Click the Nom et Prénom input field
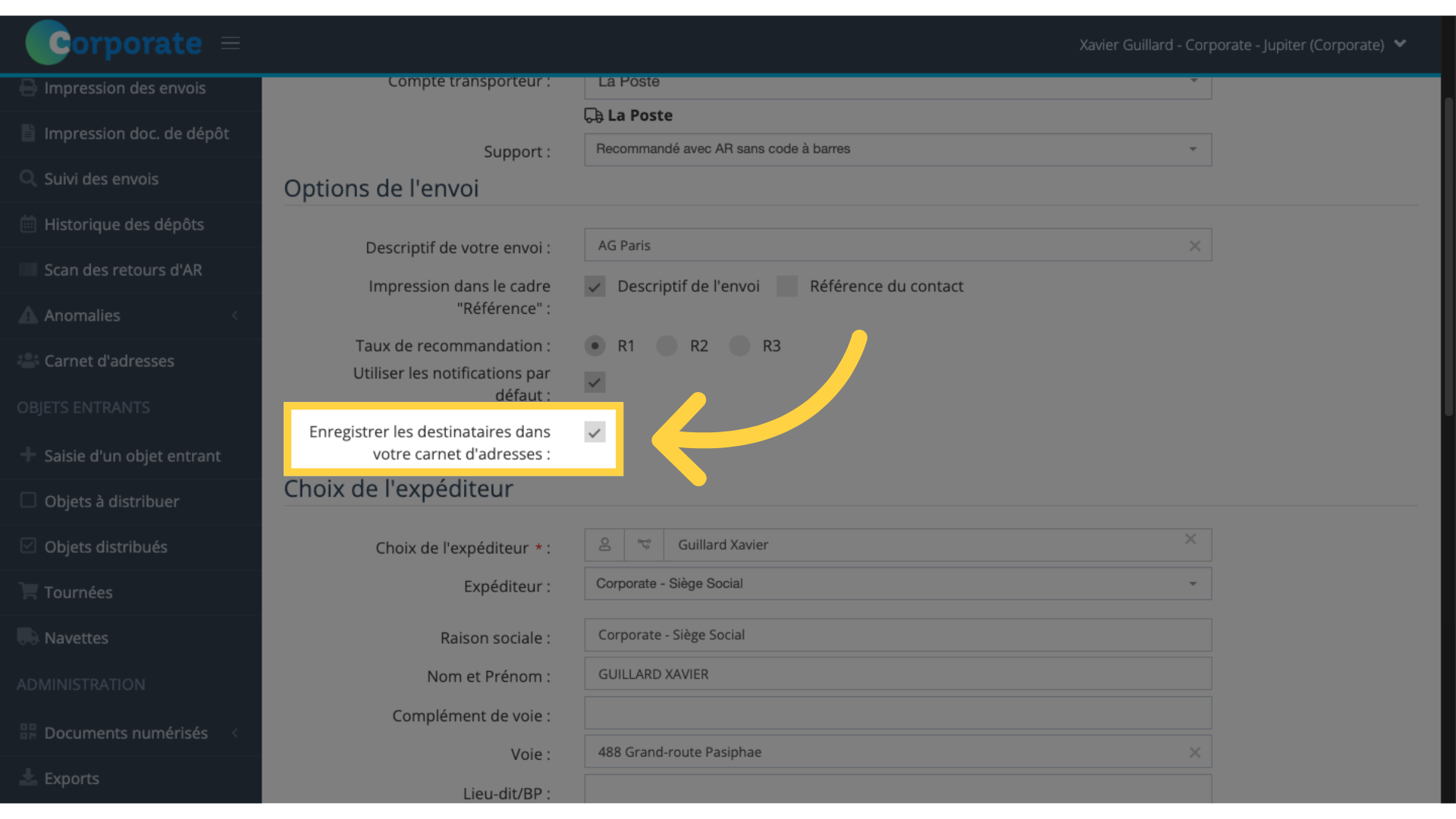The width and height of the screenshot is (1456, 819). click(898, 674)
